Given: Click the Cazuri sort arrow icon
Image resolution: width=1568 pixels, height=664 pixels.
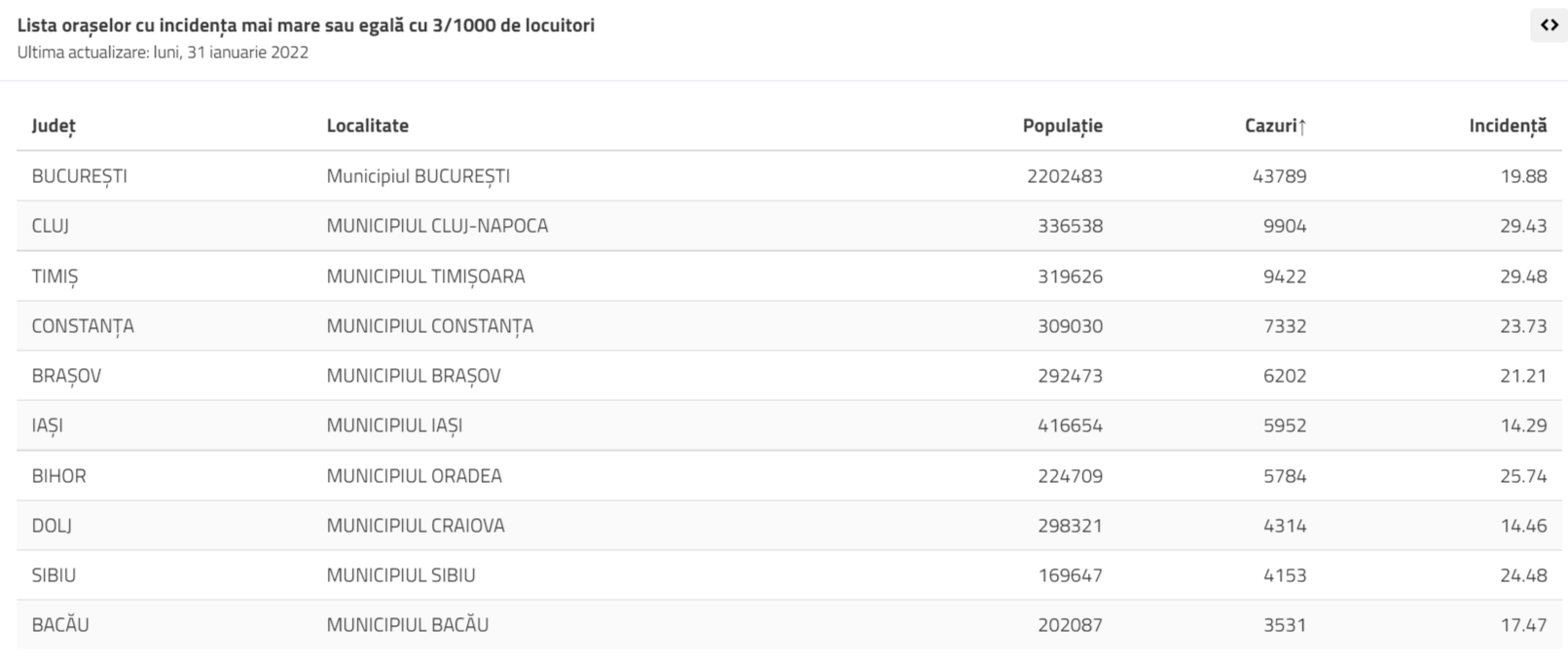Looking at the screenshot, I should (x=1304, y=126).
